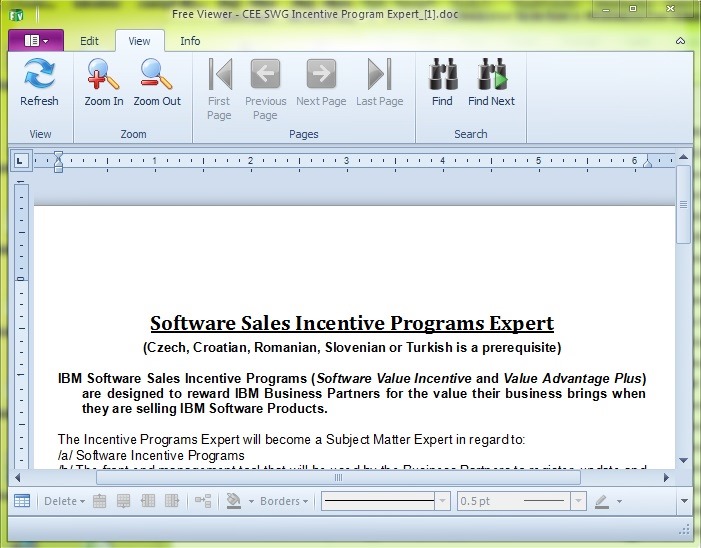701x548 pixels.
Task: Click the Refresh icon
Action: coord(39,73)
